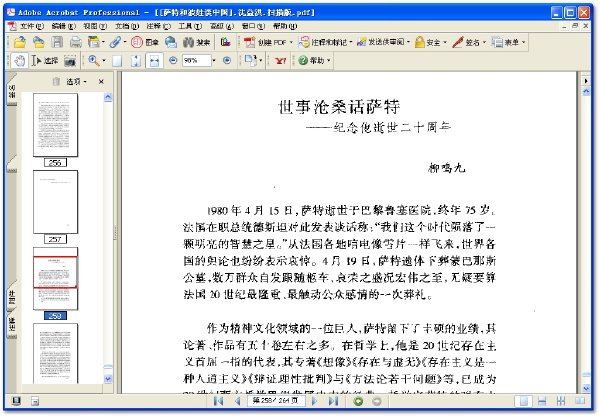Screen dimensions: 600x417
Task: Click the 创建 PDF toolbar button
Action: pos(268,42)
